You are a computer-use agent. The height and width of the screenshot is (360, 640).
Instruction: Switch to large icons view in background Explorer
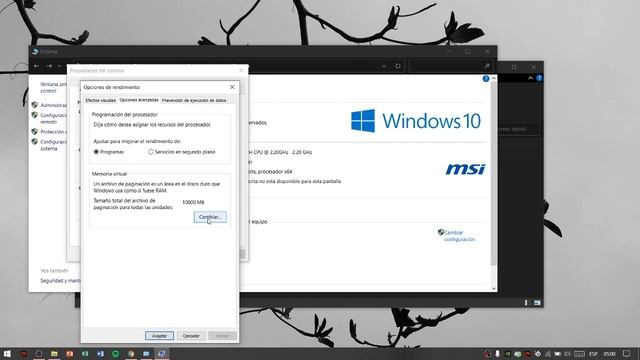pos(537,303)
